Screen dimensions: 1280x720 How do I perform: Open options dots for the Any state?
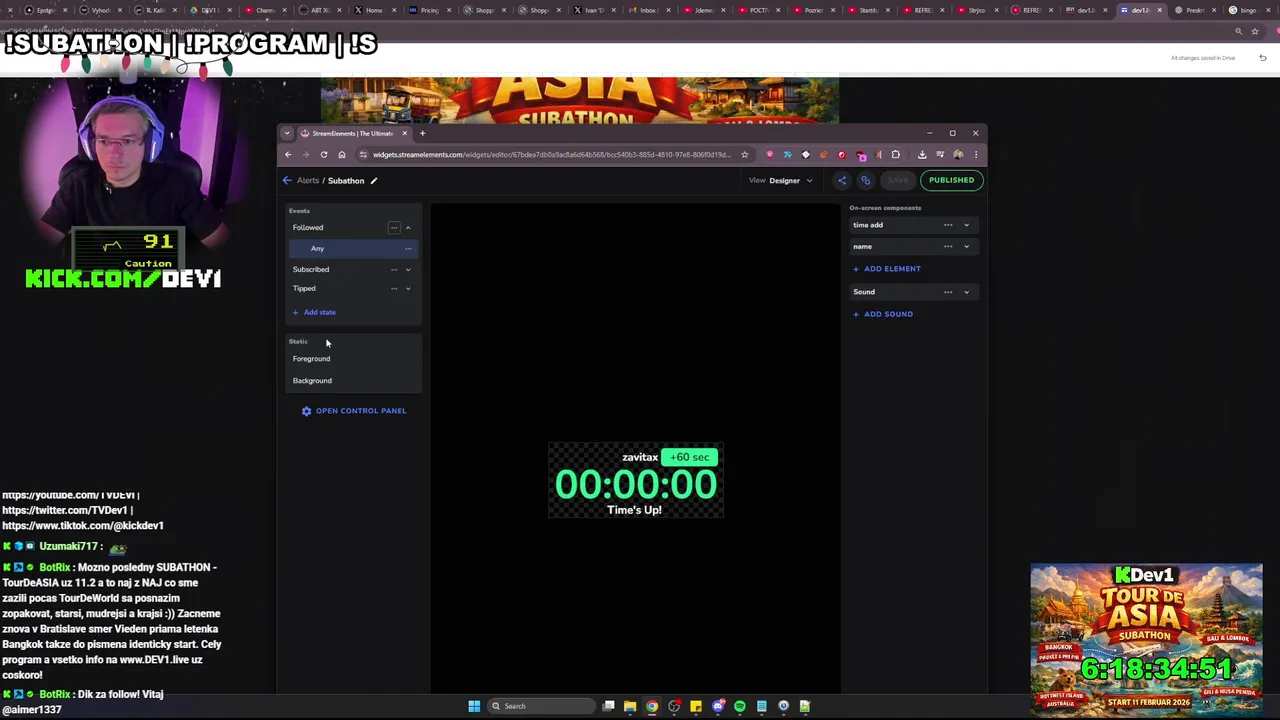coord(408,249)
